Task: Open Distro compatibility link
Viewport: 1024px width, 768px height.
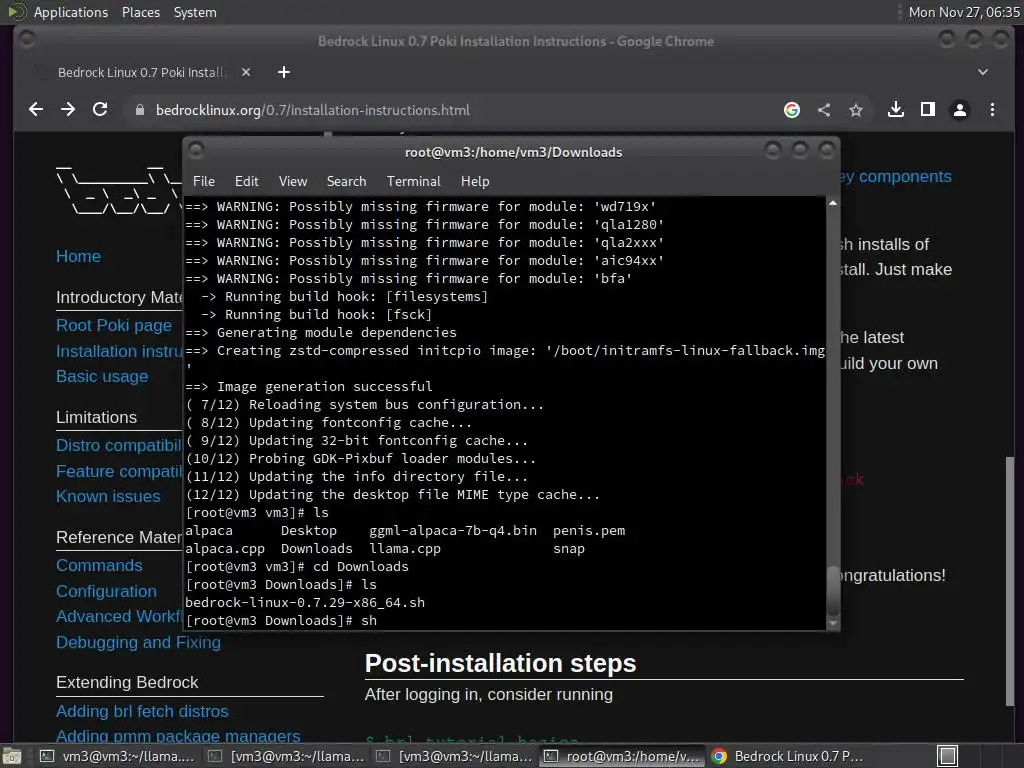Action: [119, 445]
